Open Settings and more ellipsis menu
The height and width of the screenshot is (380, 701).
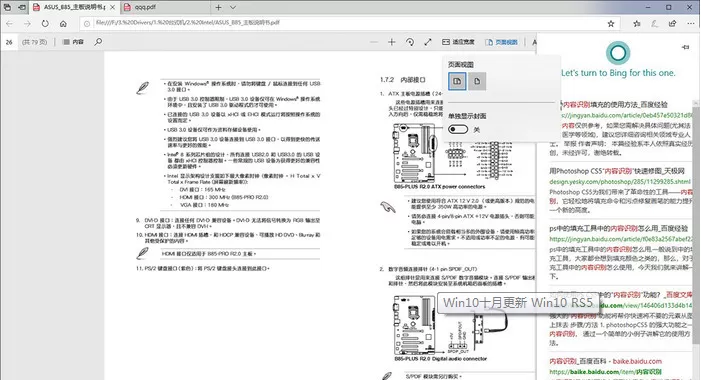coord(691,24)
